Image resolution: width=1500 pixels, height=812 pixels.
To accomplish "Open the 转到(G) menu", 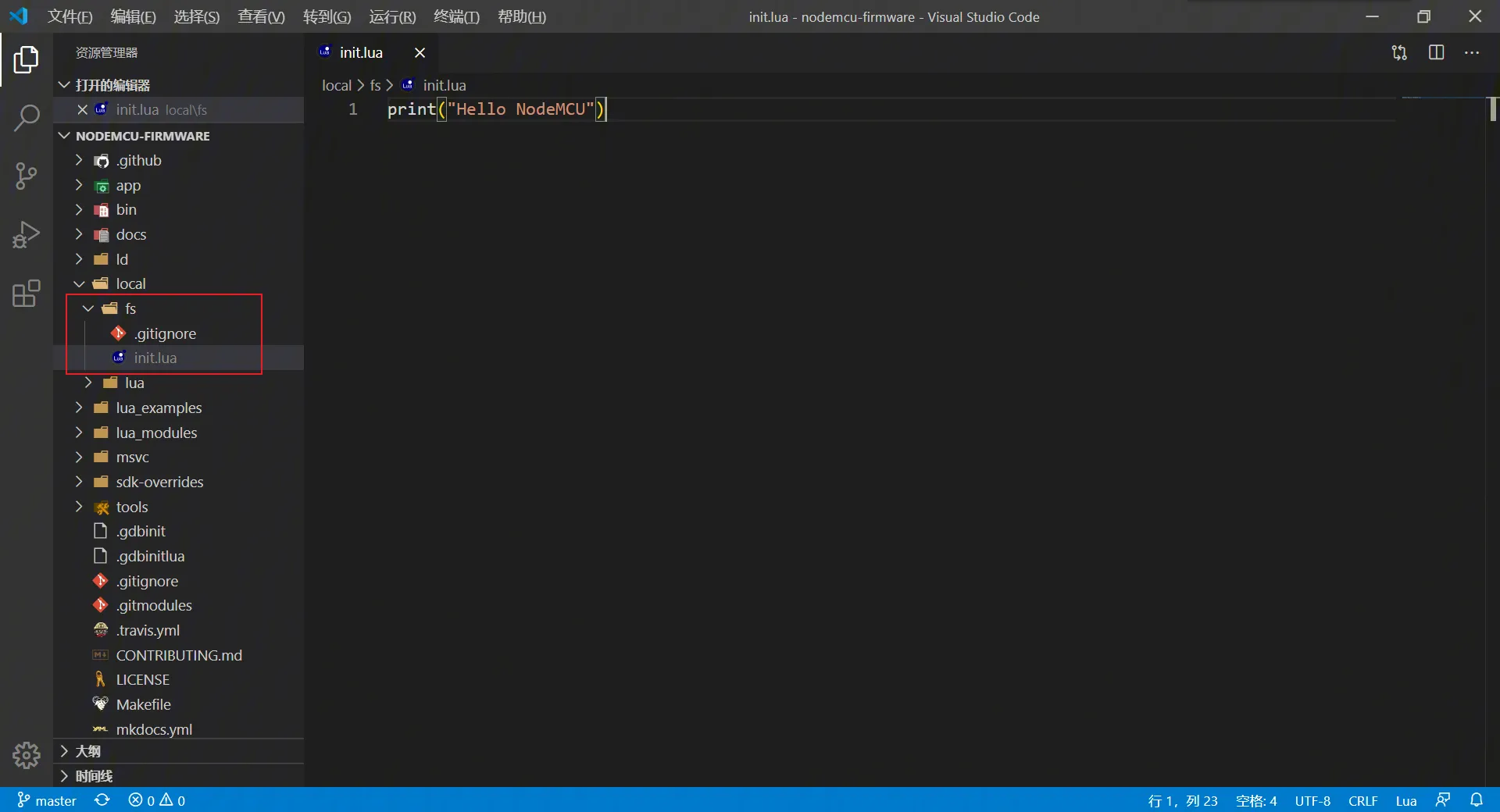I will click(327, 16).
